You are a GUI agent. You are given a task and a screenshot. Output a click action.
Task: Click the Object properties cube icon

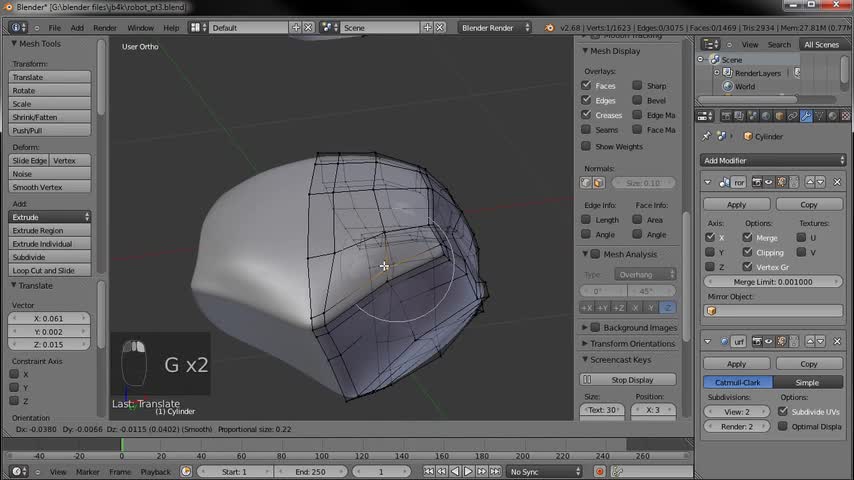point(780,116)
